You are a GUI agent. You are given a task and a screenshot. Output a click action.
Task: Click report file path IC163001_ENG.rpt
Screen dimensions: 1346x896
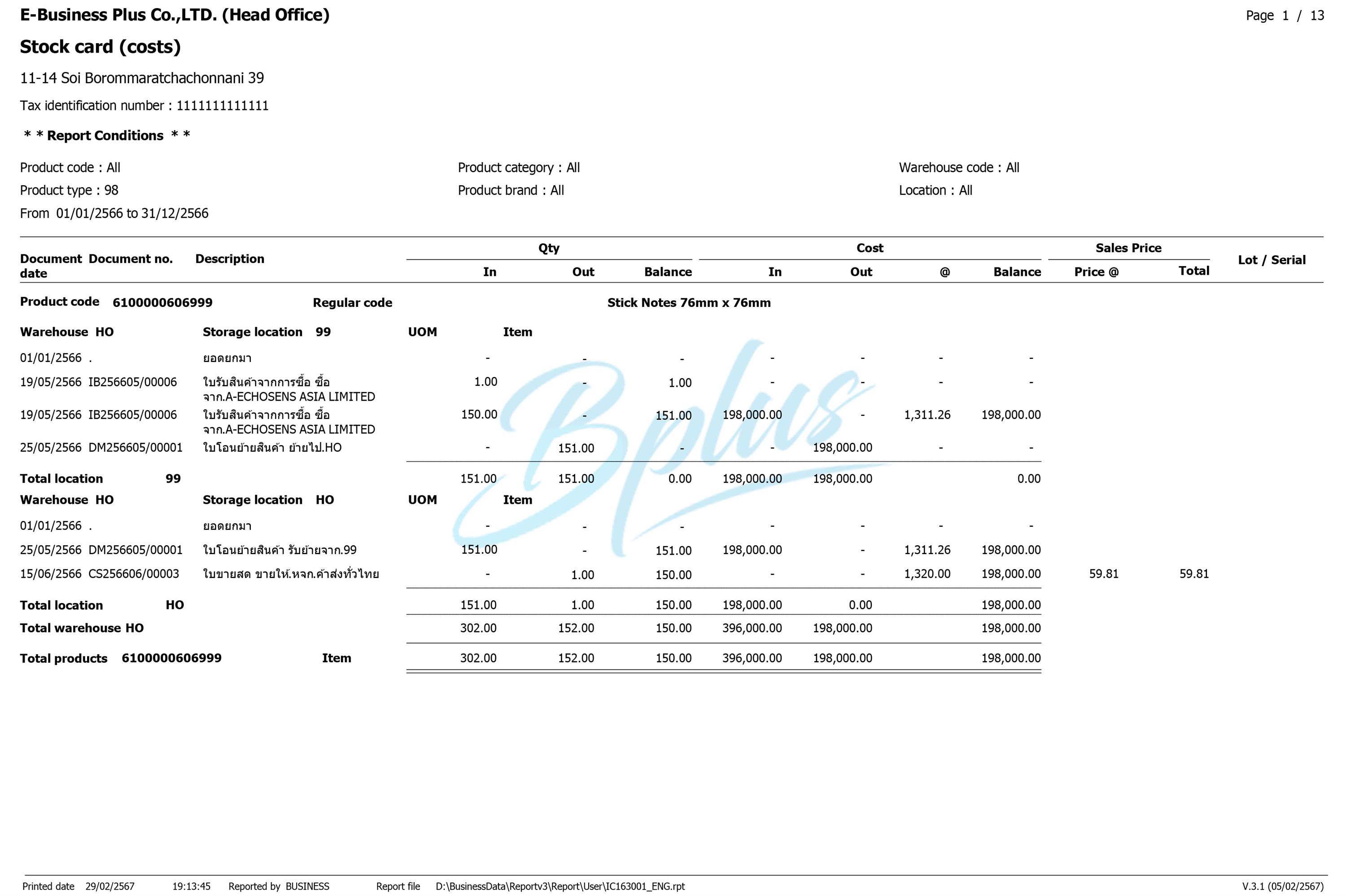click(x=560, y=886)
